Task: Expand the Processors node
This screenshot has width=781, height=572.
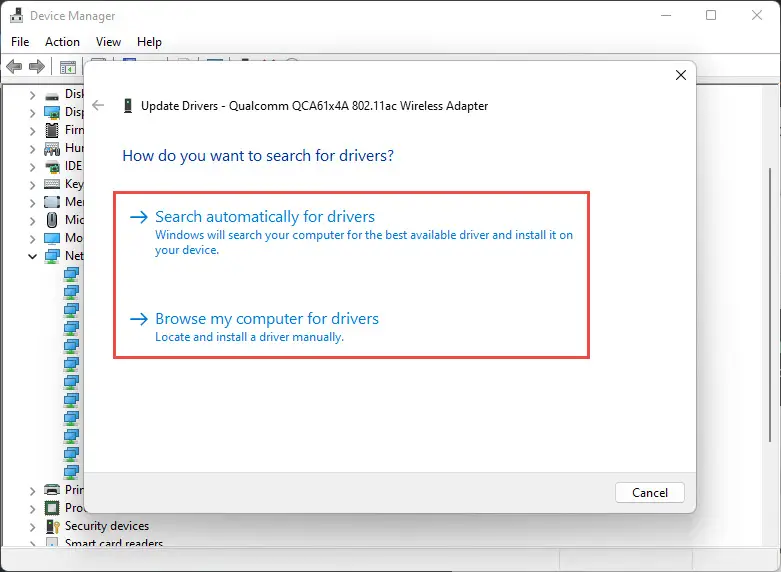Action: click(x=32, y=509)
